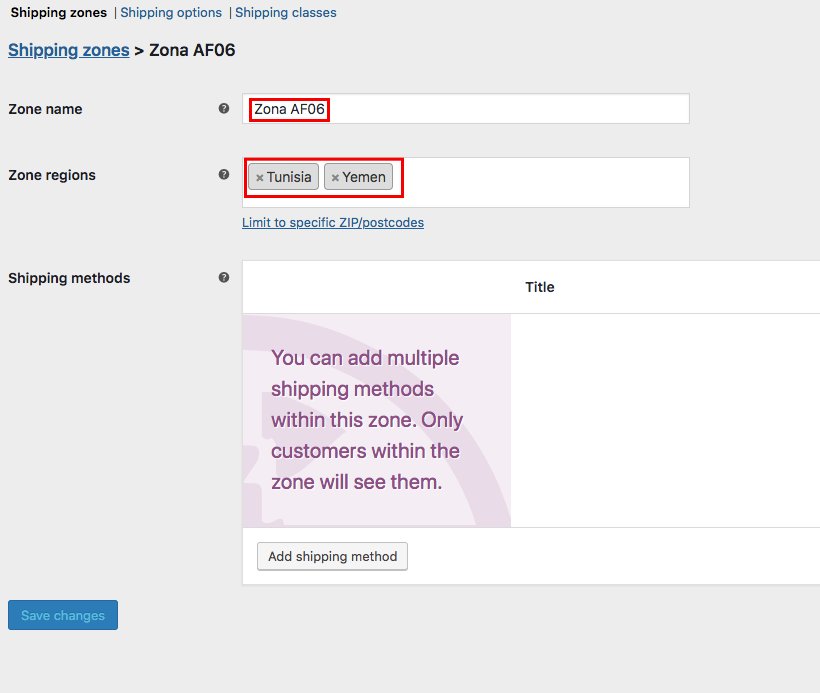
Task: Focus the Zone name text field
Action: (x=500, y=109)
